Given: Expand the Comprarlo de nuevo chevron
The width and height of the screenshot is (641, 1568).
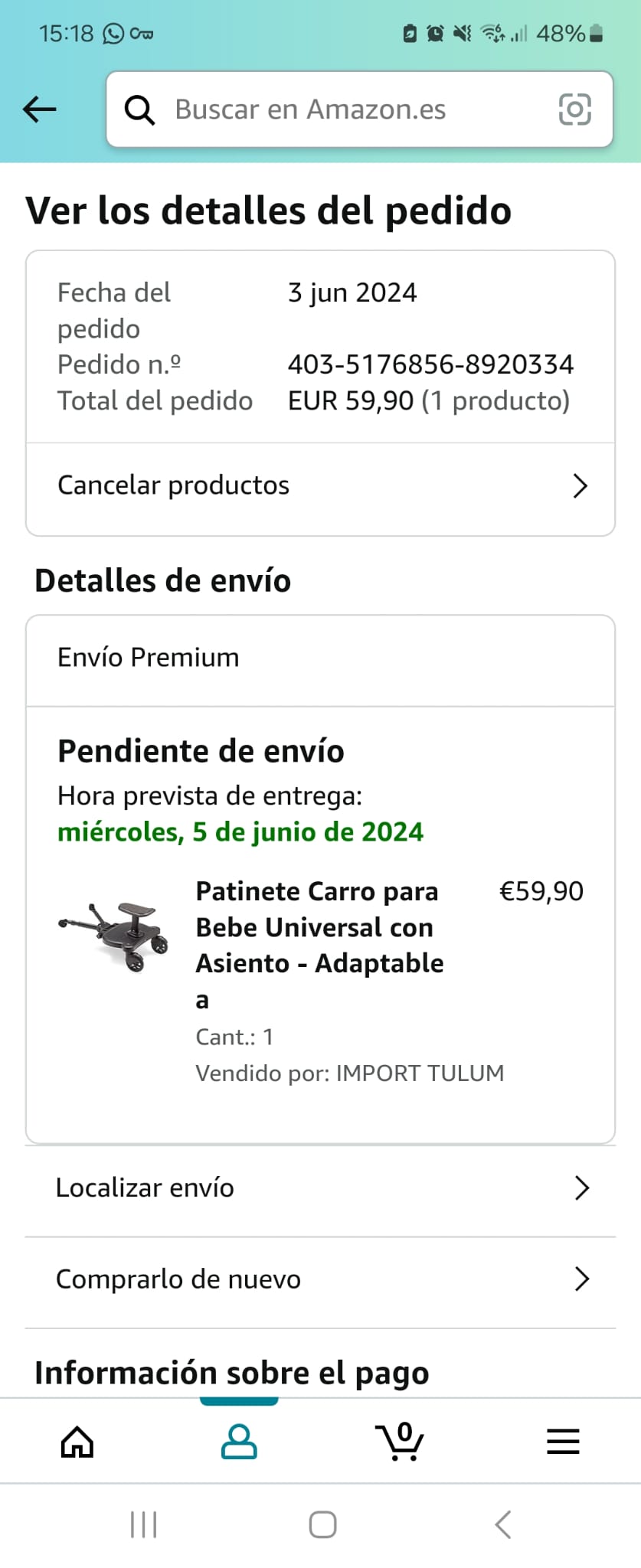Looking at the screenshot, I should 582,1279.
